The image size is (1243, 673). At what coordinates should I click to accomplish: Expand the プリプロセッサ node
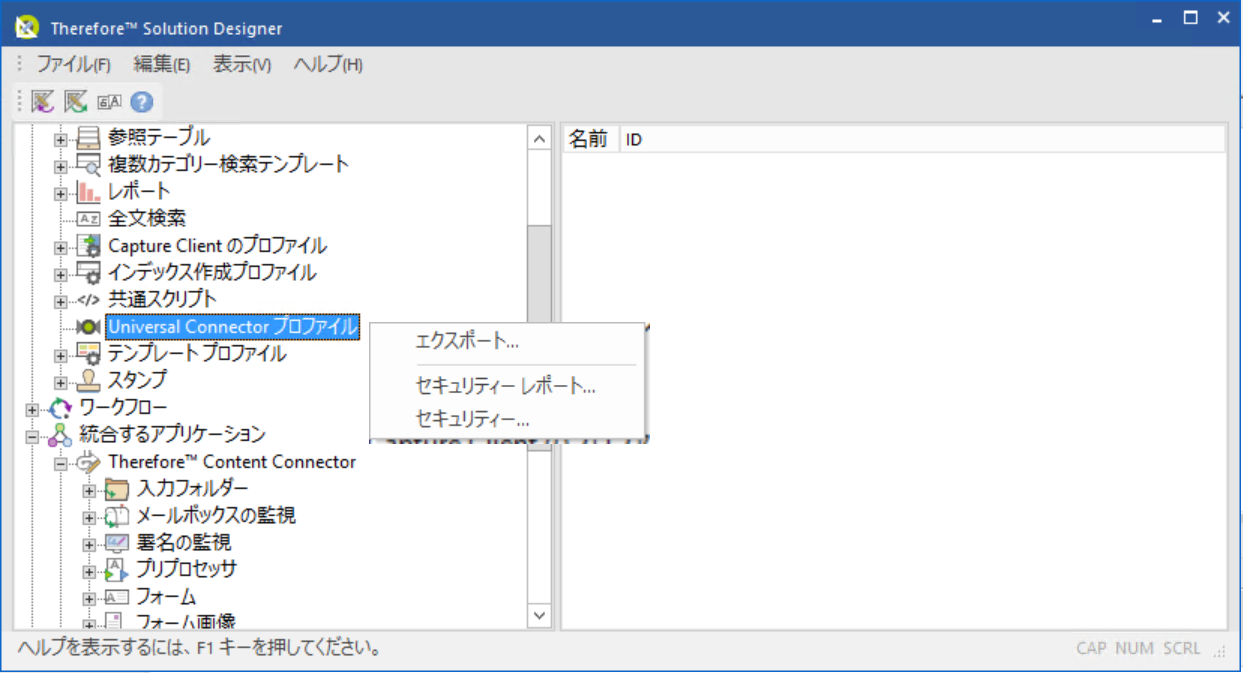click(88, 571)
